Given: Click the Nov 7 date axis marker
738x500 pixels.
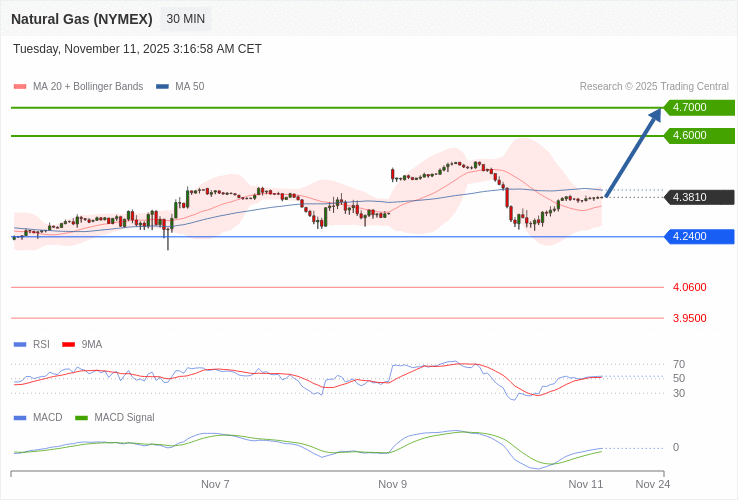Looking at the screenshot, I should (x=215, y=484).
